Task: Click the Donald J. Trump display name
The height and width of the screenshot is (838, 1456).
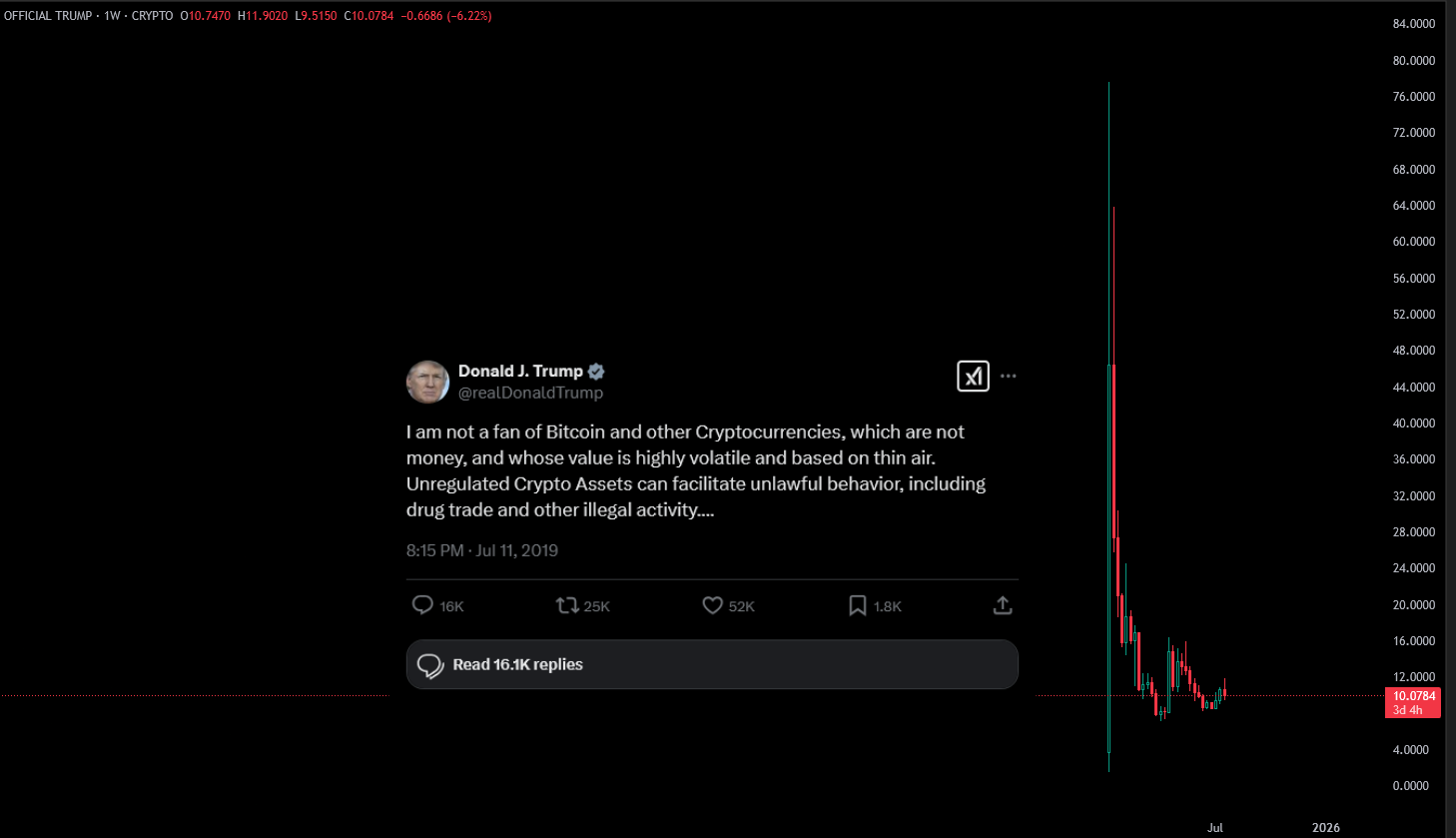Action: 520,371
